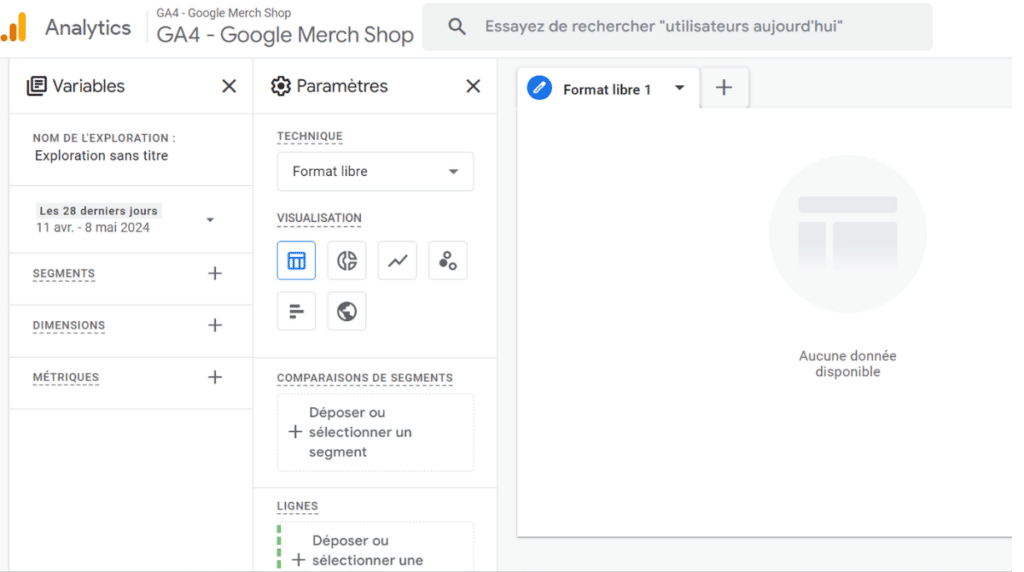Select the donut chart visualisation
This screenshot has width=1024, height=572.
point(347,261)
